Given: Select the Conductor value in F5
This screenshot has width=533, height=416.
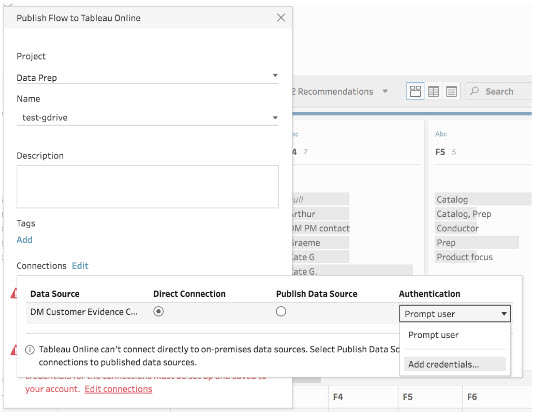Looking at the screenshot, I should (x=457, y=228).
